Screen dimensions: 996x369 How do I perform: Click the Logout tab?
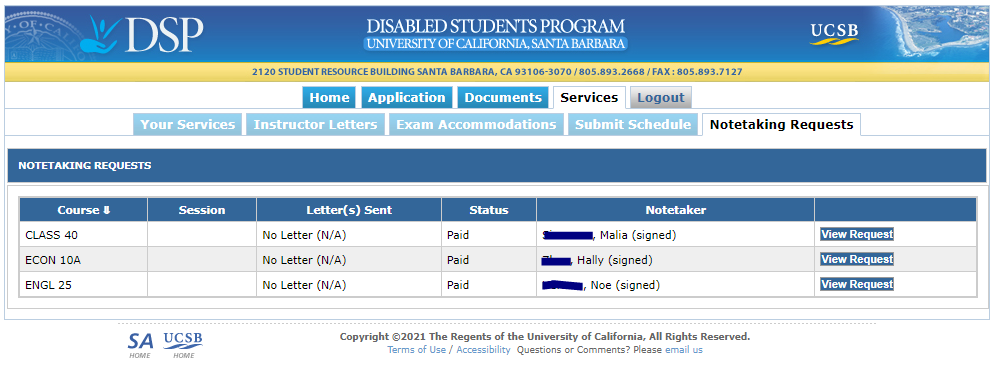(x=661, y=98)
